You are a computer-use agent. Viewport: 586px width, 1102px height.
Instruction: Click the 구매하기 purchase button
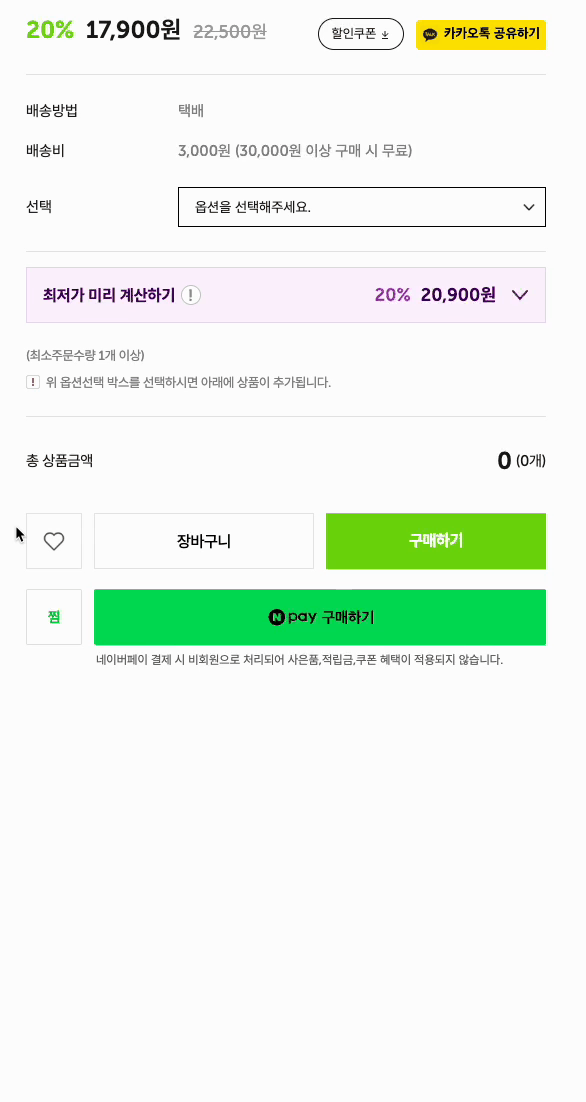coord(436,541)
